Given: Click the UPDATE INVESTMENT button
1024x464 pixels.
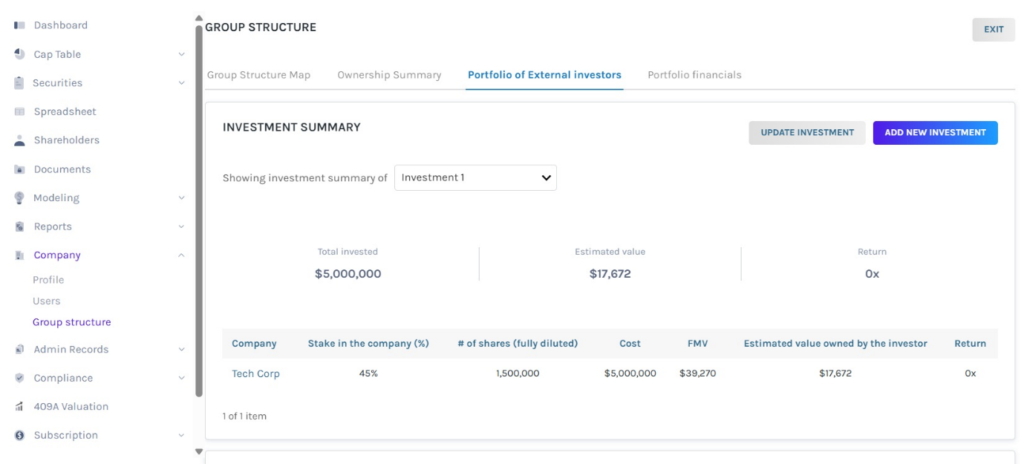Looking at the screenshot, I should point(807,133).
